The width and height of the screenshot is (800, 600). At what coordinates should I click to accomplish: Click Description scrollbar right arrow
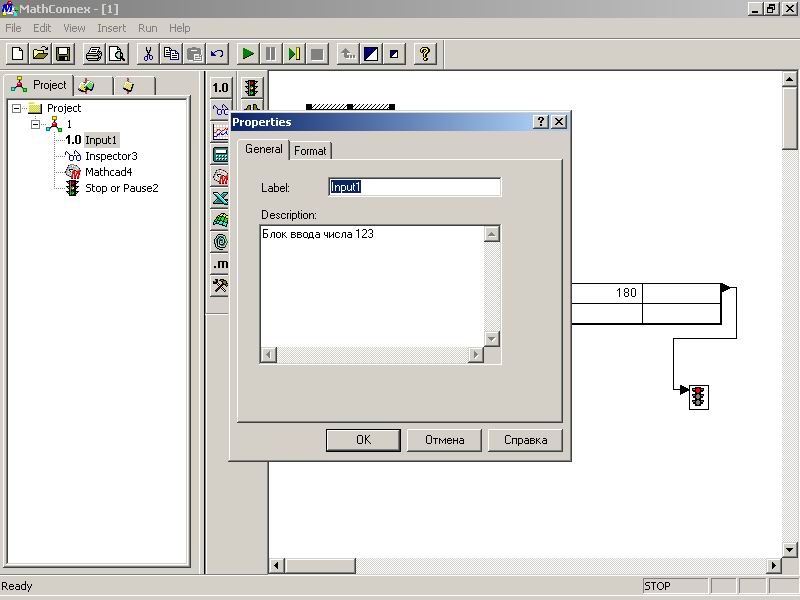tap(476, 355)
